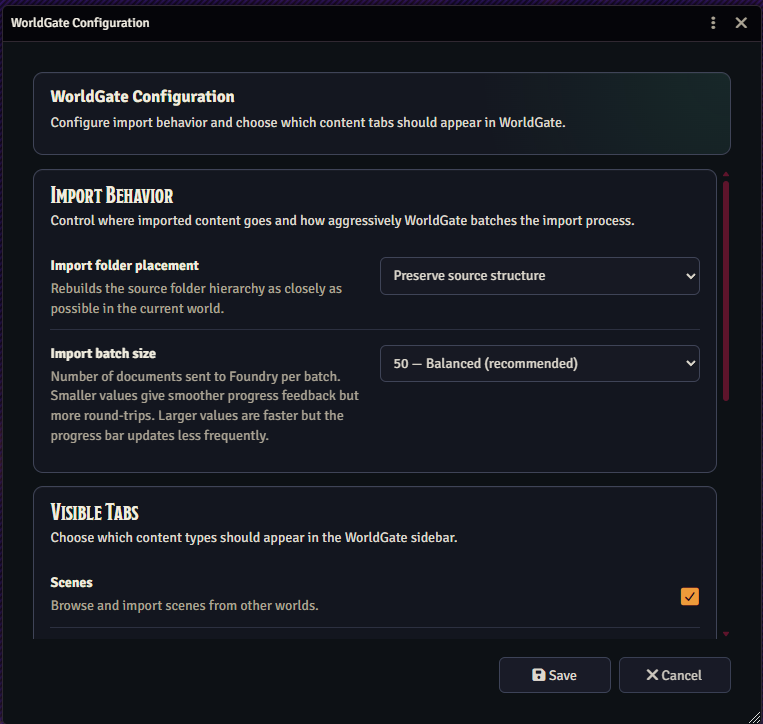The width and height of the screenshot is (763, 724).
Task: Click the Visible Tabs section heading
Action: click(94, 512)
